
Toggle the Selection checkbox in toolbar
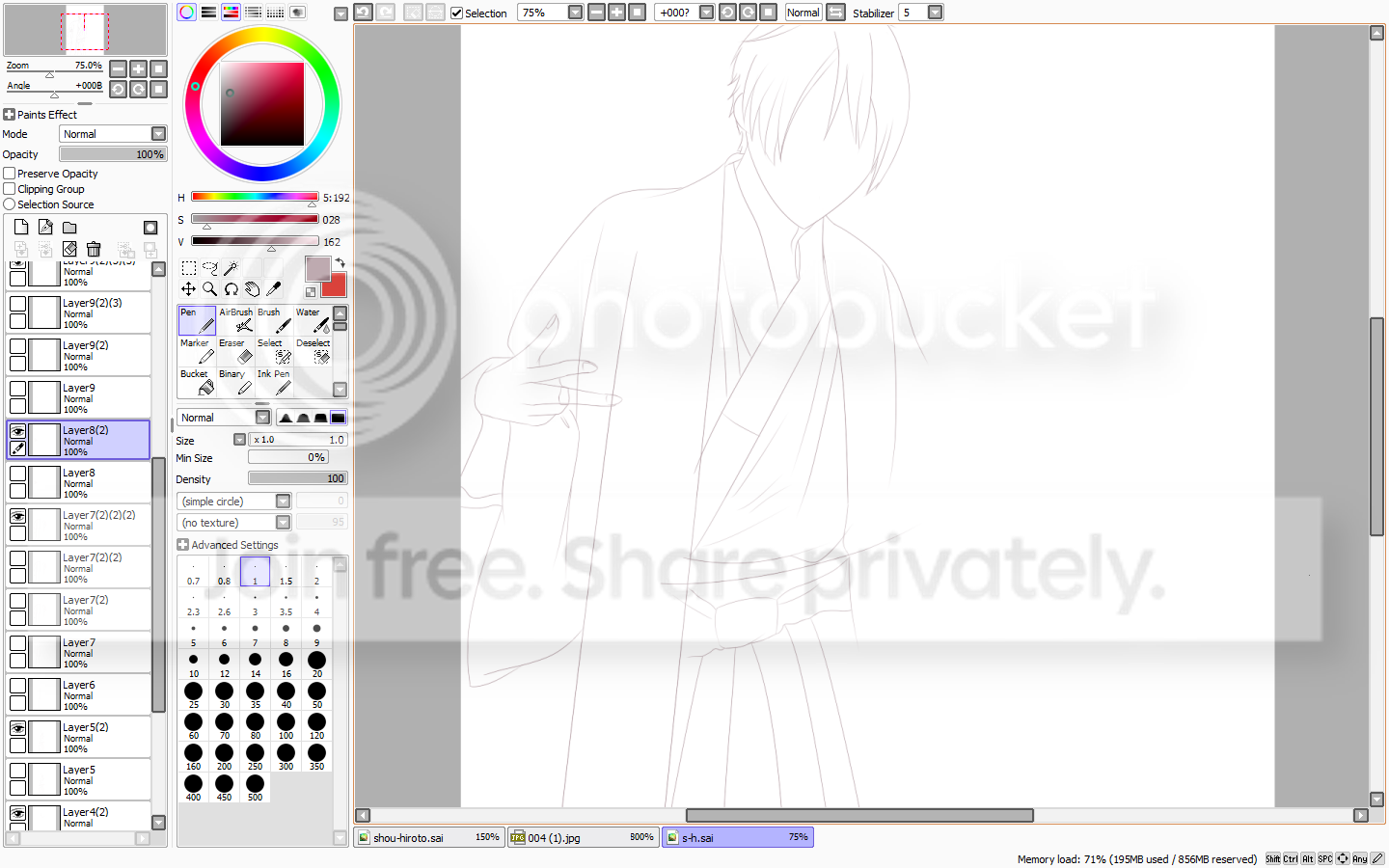(x=457, y=13)
